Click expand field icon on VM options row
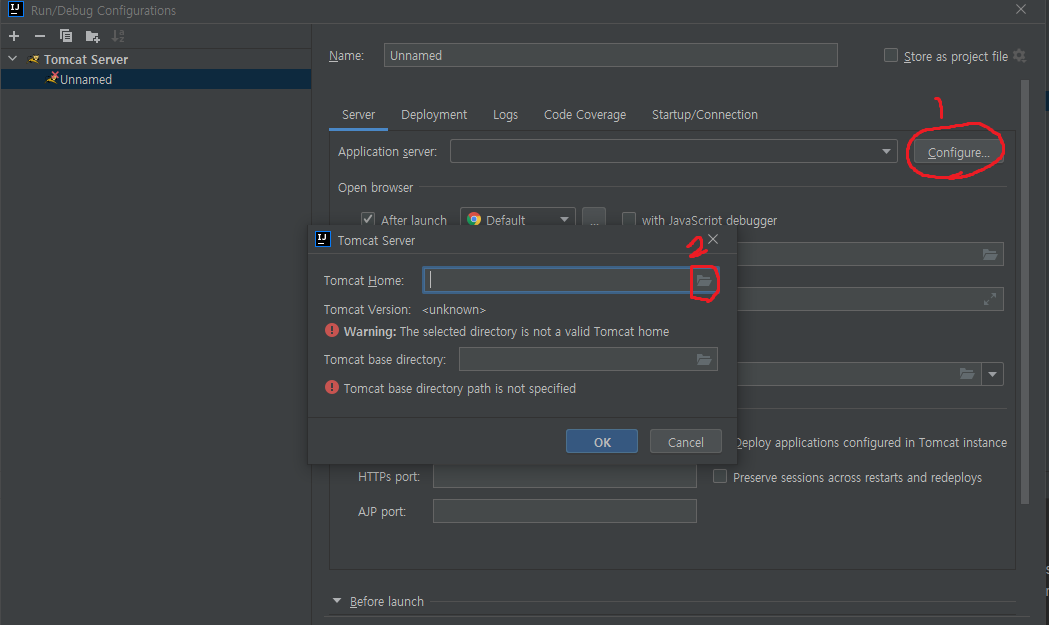1049x625 pixels. [x=990, y=299]
